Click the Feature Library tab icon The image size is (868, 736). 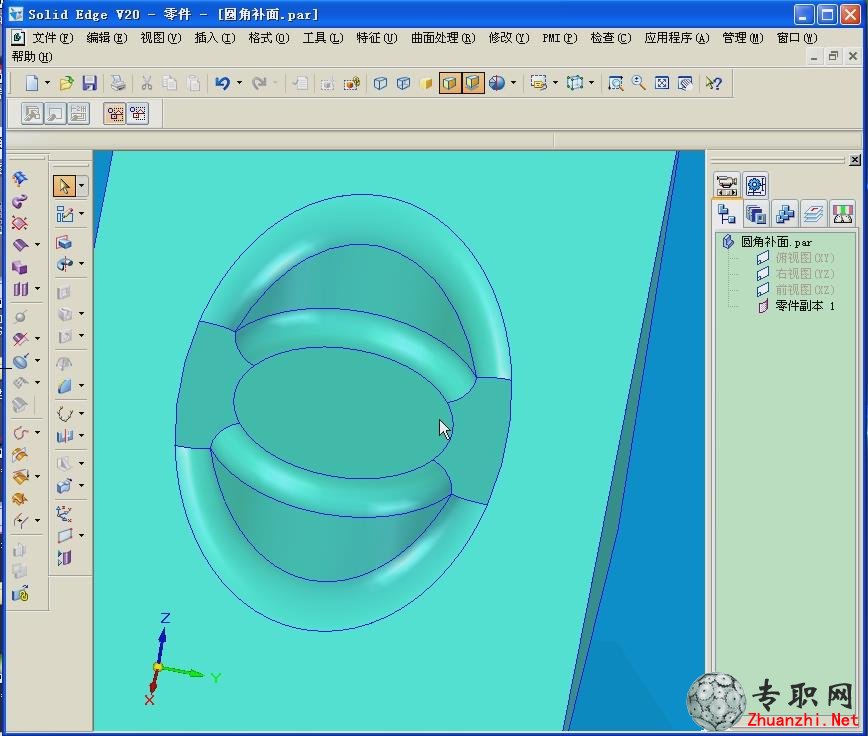(x=756, y=214)
